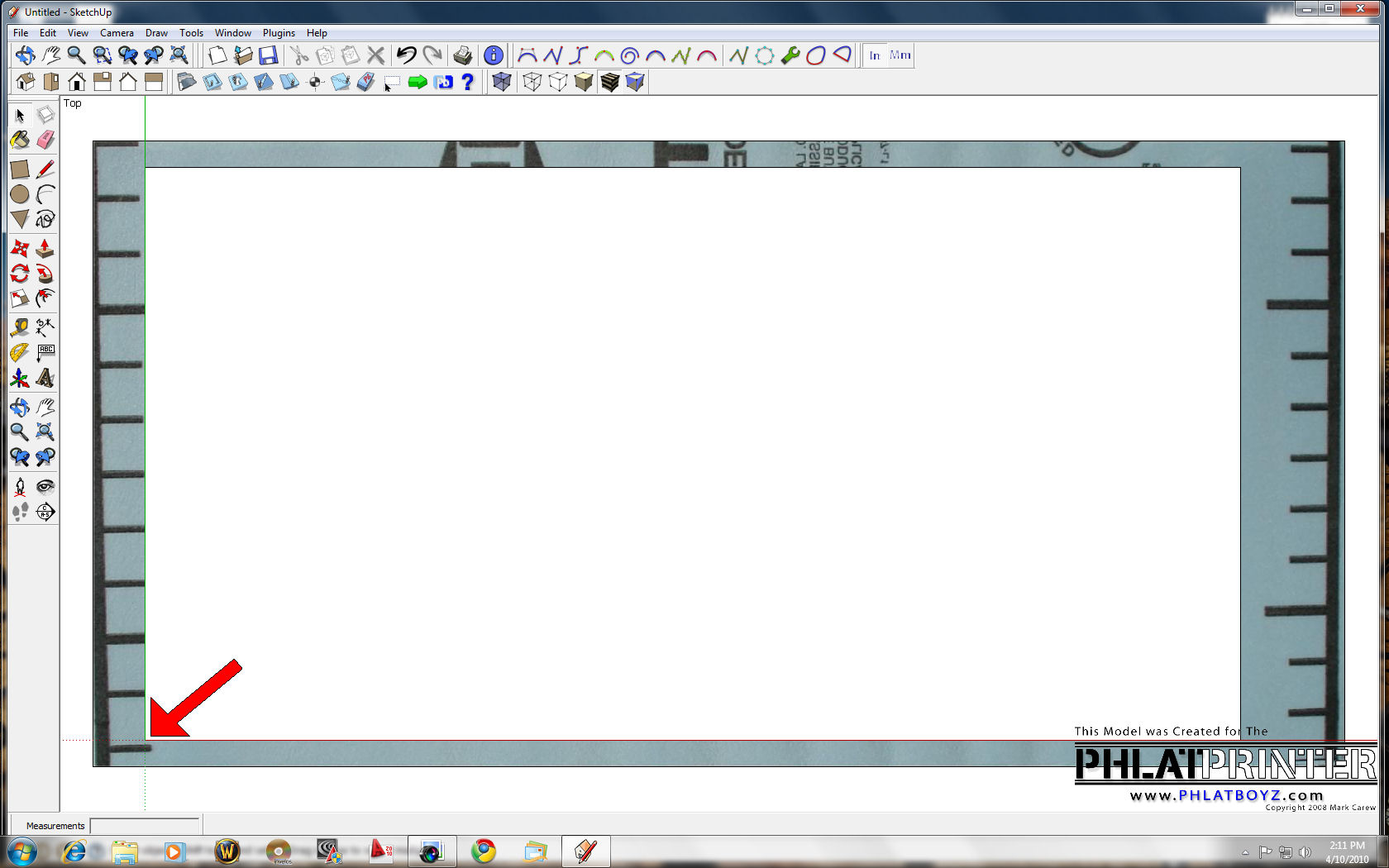This screenshot has width=1389, height=868.
Task: Open Google Chrome from the taskbar
Action: tap(484, 851)
